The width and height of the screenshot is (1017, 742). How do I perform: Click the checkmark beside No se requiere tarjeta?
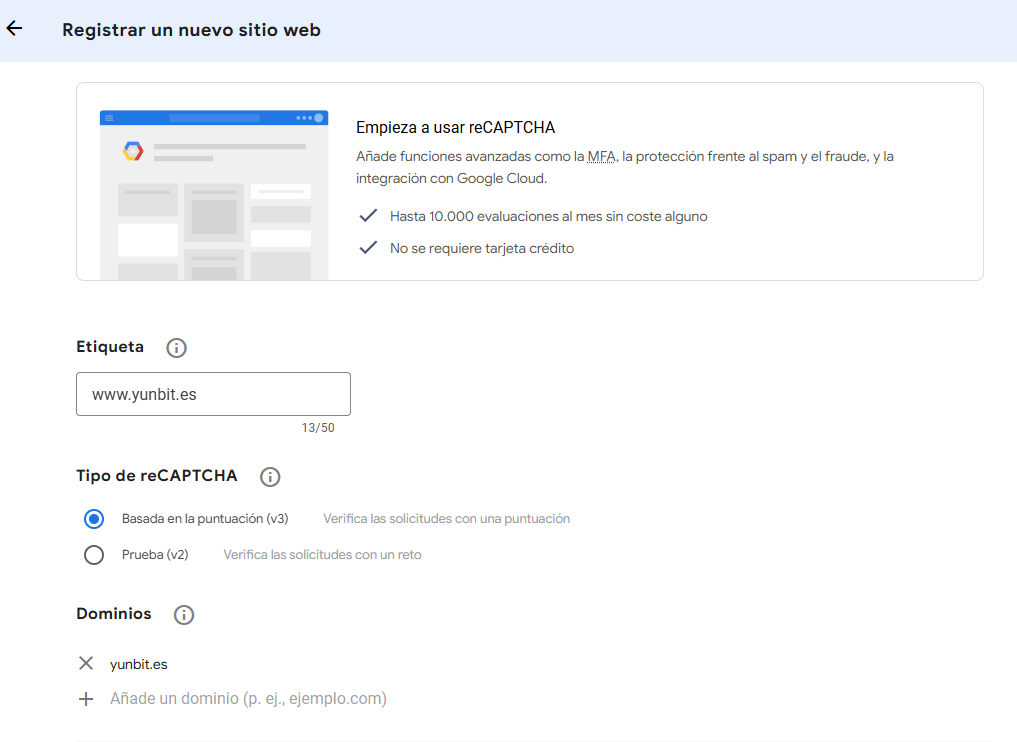(x=368, y=248)
